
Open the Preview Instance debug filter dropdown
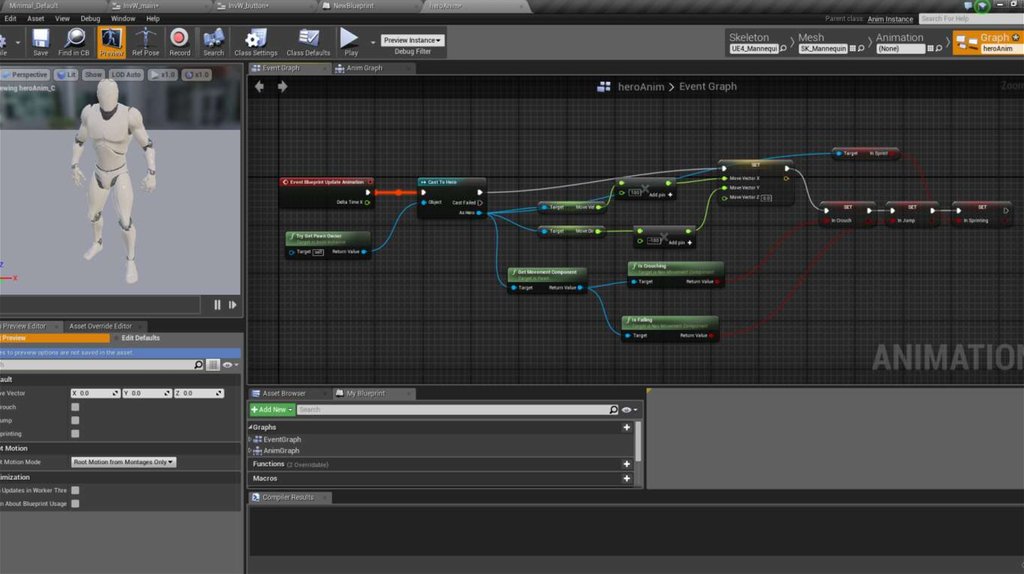pyautogui.click(x=412, y=40)
